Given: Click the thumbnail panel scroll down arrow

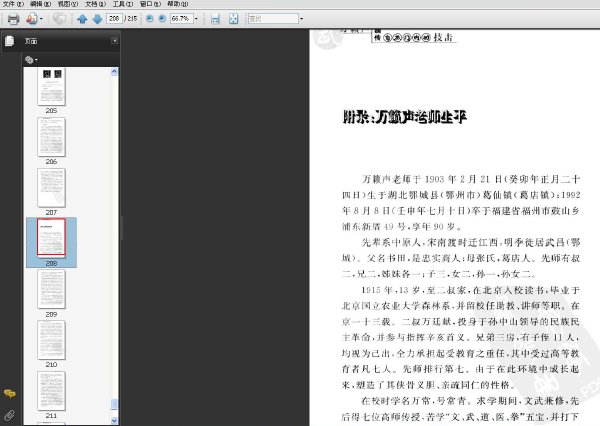Looking at the screenshot, I should pos(114,420).
